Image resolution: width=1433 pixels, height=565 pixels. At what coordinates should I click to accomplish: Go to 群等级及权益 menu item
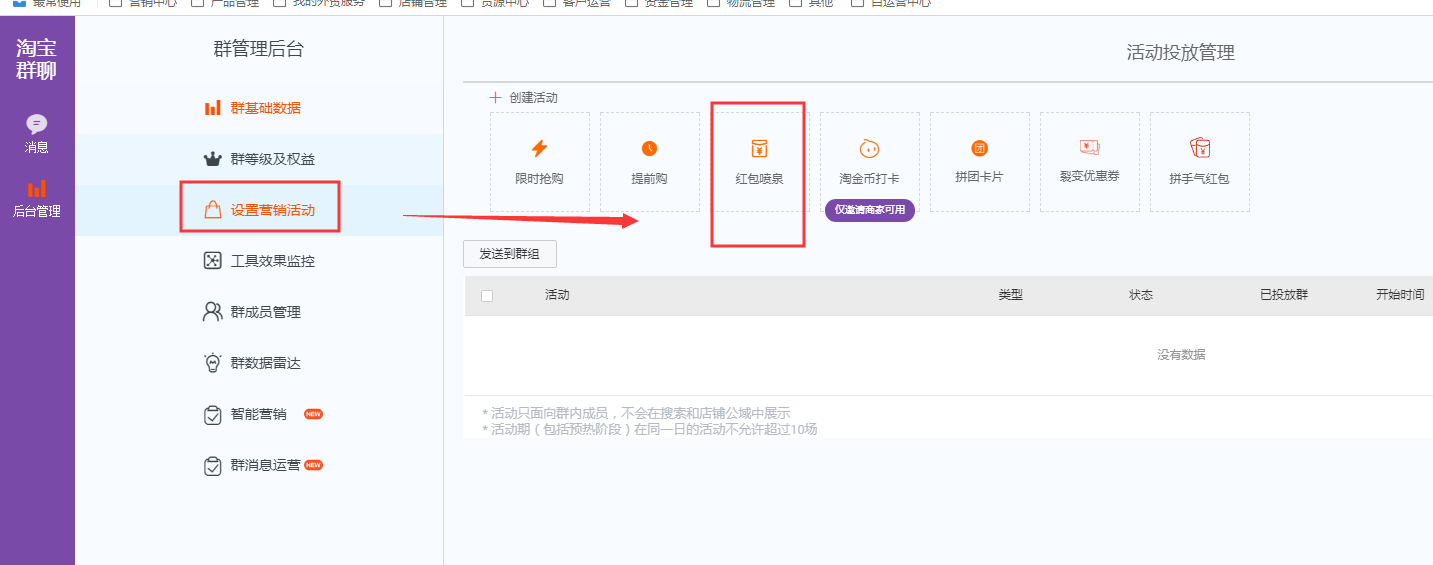[273, 159]
